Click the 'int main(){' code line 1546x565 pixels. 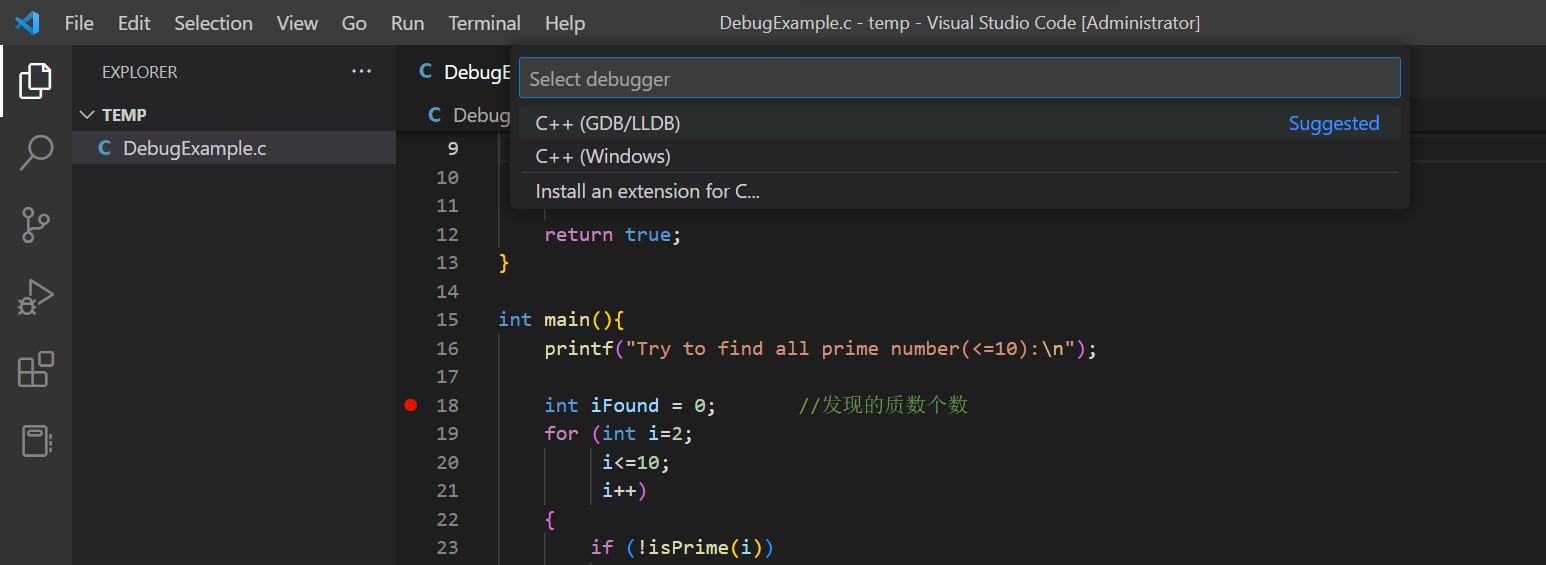coord(561,320)
